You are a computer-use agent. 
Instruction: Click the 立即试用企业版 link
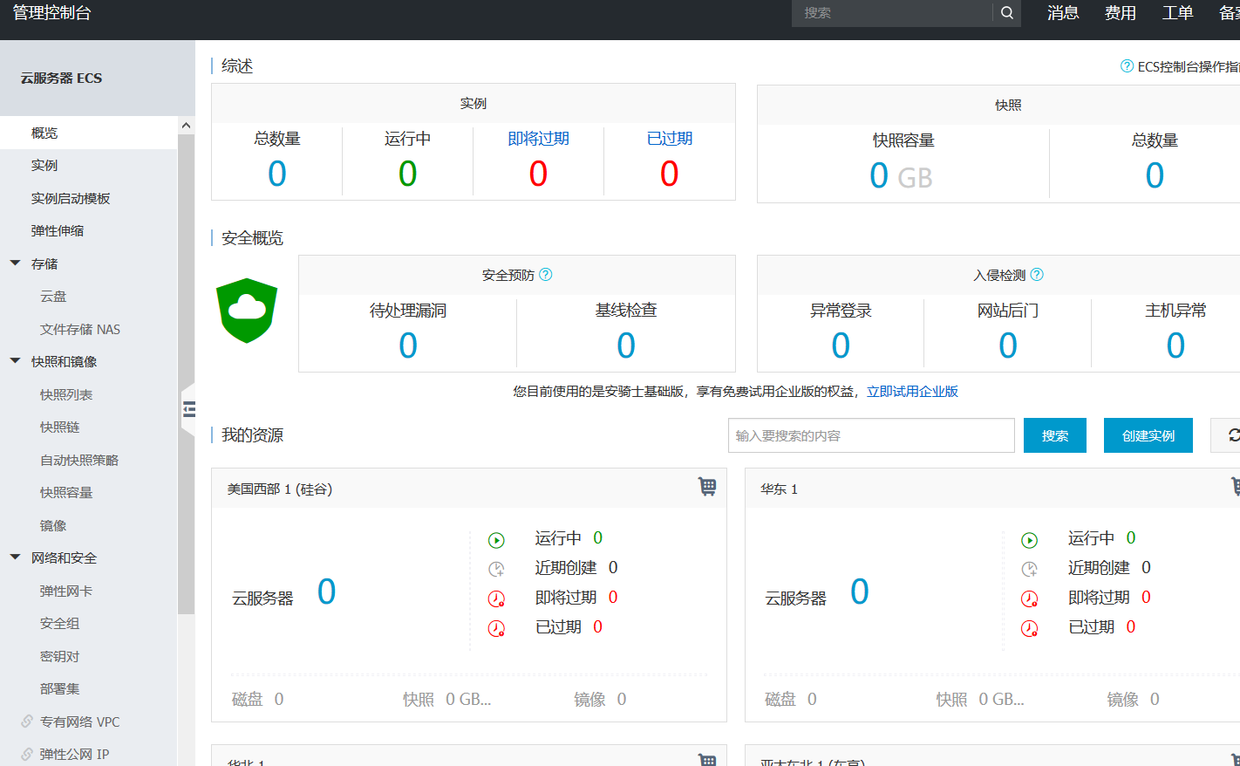912,391
